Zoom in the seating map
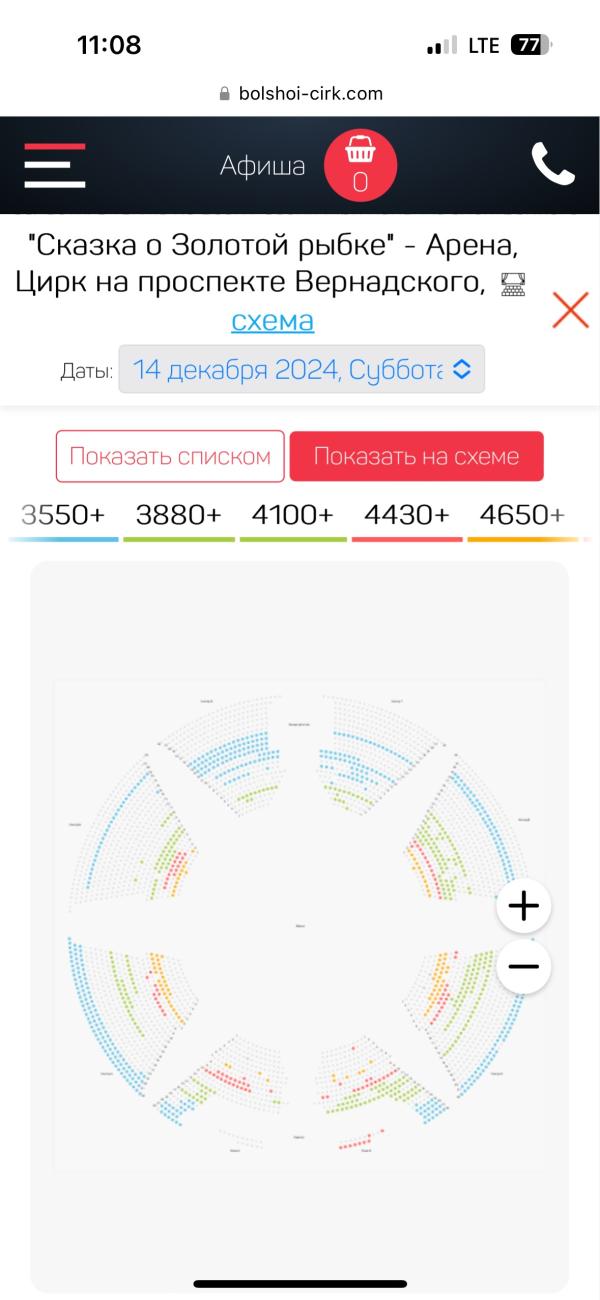Viewport: 600px width, 1300px height. point(523,906)
